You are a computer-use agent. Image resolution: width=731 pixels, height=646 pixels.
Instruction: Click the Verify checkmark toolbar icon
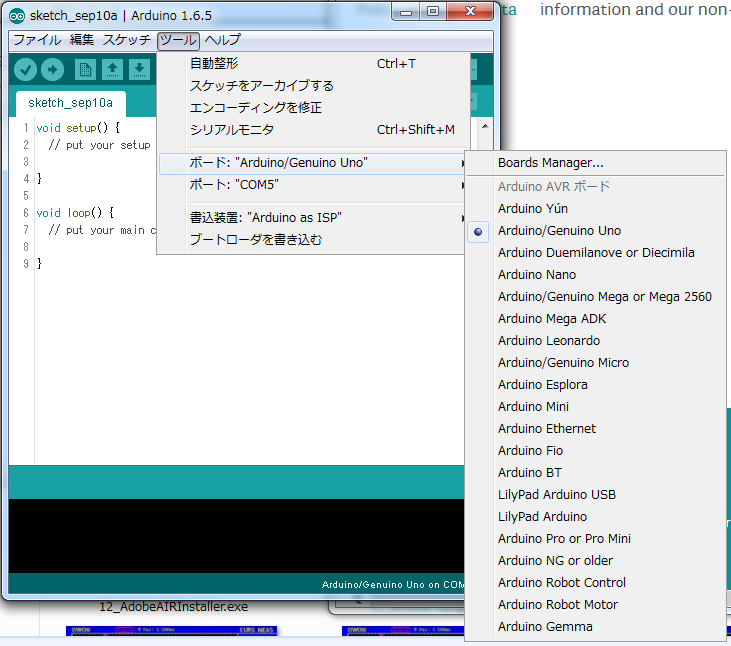25,70
